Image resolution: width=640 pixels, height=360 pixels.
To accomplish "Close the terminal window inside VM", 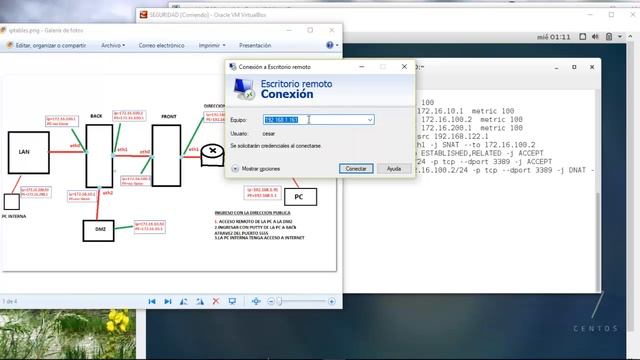I will (592, 67).
